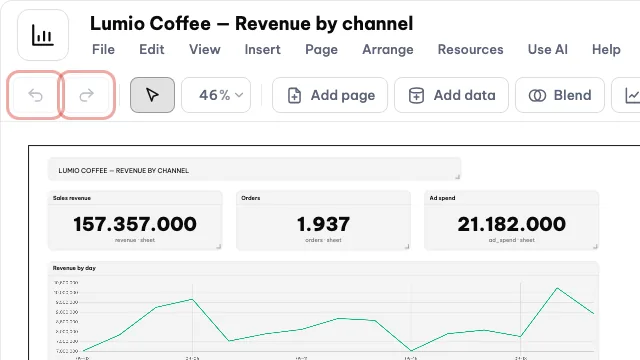Viewport: 640px width, 360px height.
Task: Open the 46% zoom dropdown
Action: [216, 95]
